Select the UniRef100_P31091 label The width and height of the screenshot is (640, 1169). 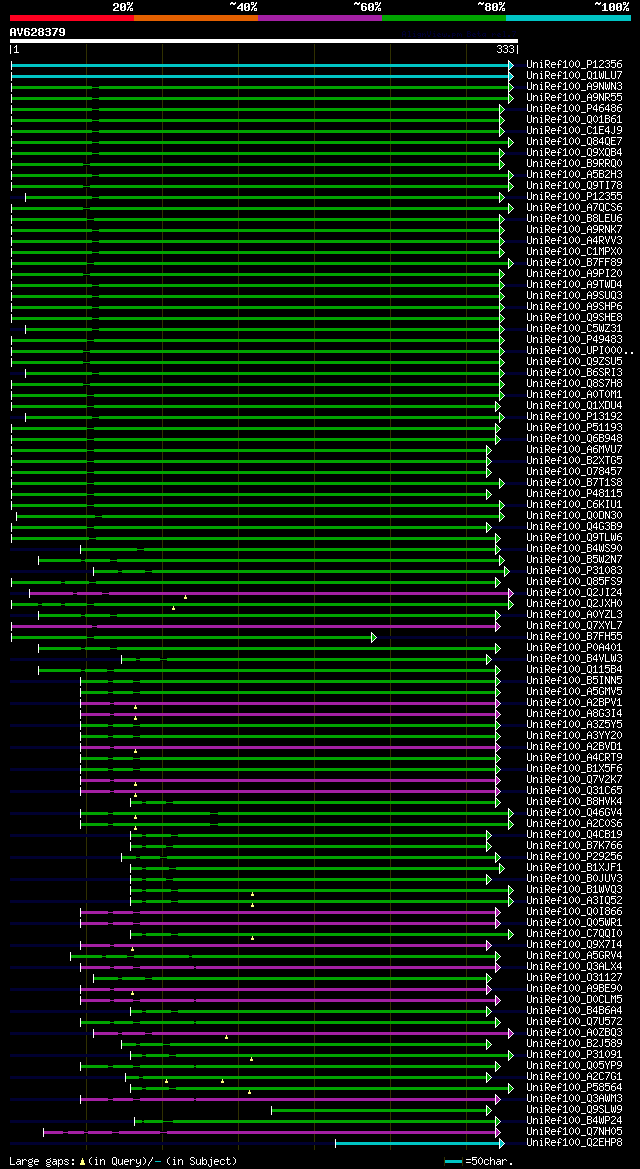click(574, 1055)
